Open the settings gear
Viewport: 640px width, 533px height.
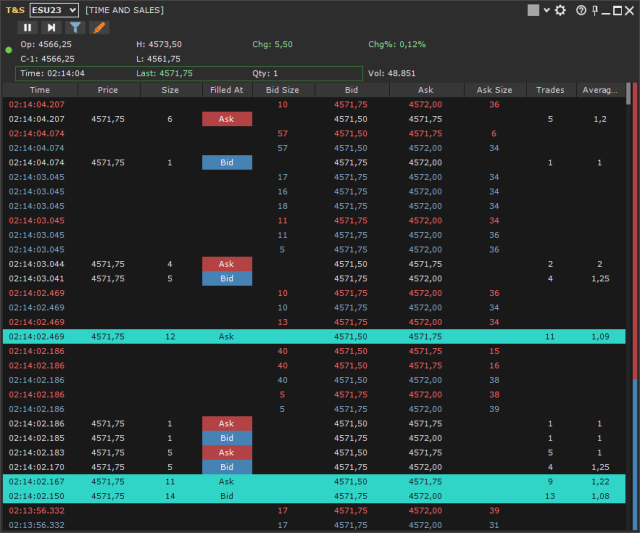point(560,10)
